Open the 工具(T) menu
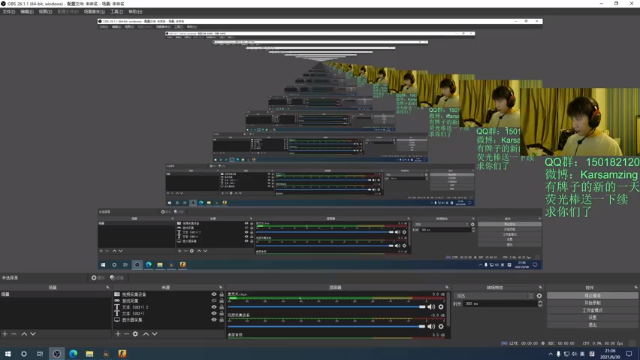Viewport: 640px width, 360px height. click(117, 12)
